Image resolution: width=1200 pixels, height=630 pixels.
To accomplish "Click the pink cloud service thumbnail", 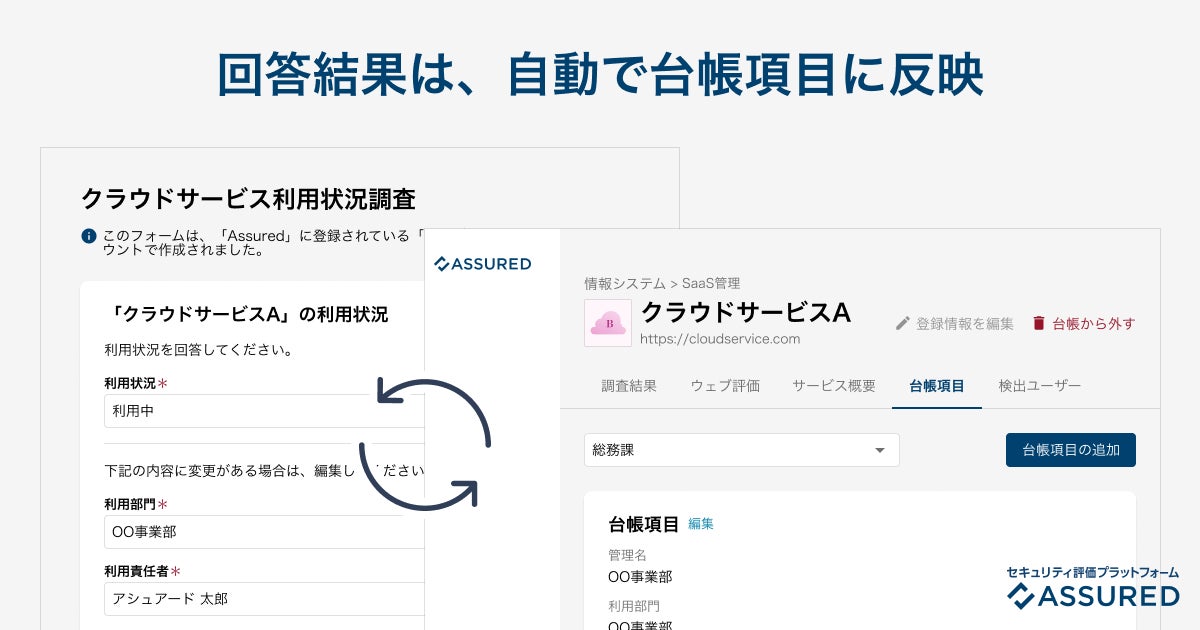I will [608, 323].
